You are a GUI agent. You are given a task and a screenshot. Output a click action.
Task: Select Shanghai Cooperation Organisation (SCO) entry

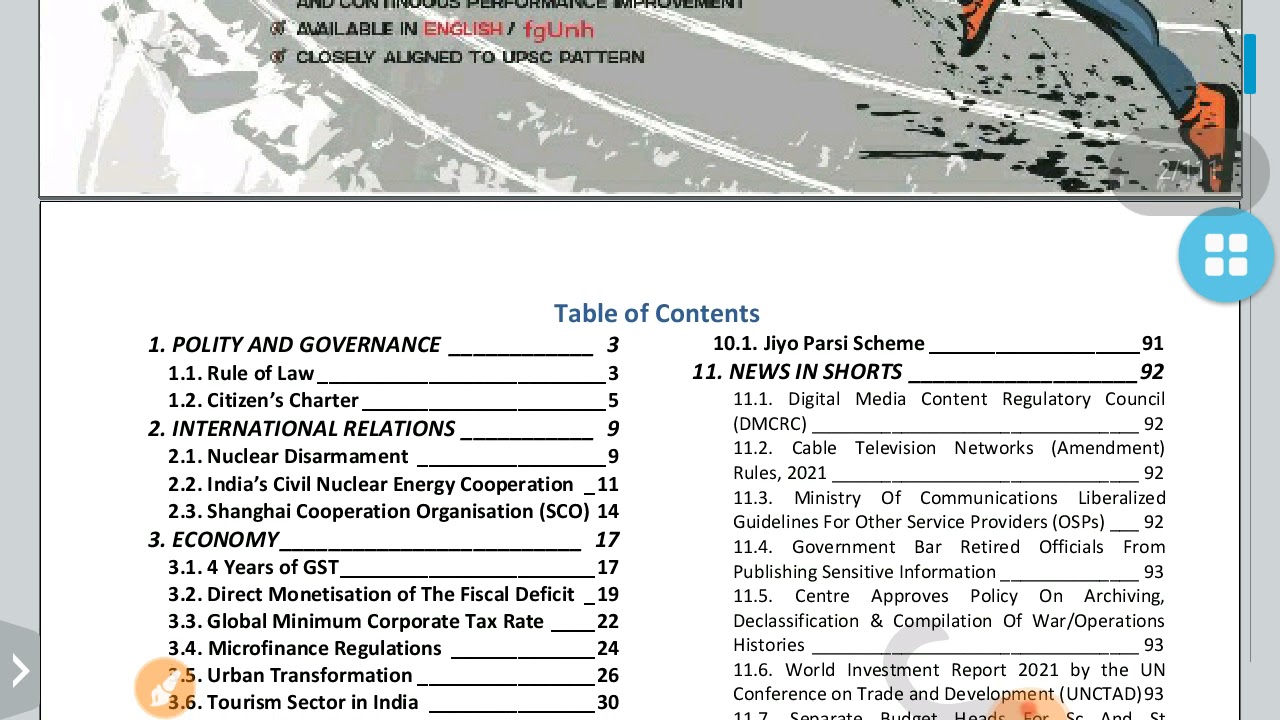pyautogui.click(x=393, y=511)
